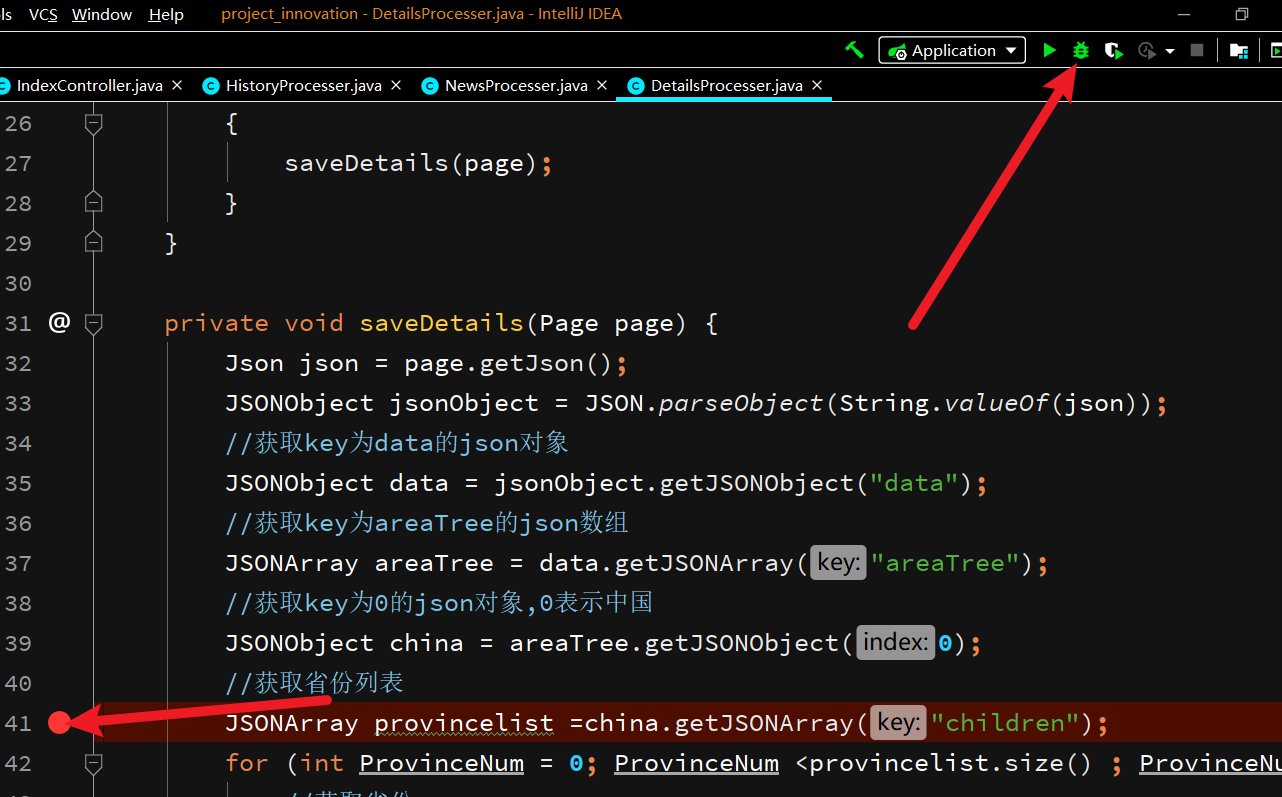
Task: Click class icon on DetailsProcesser.java tab
Action: 636,86
